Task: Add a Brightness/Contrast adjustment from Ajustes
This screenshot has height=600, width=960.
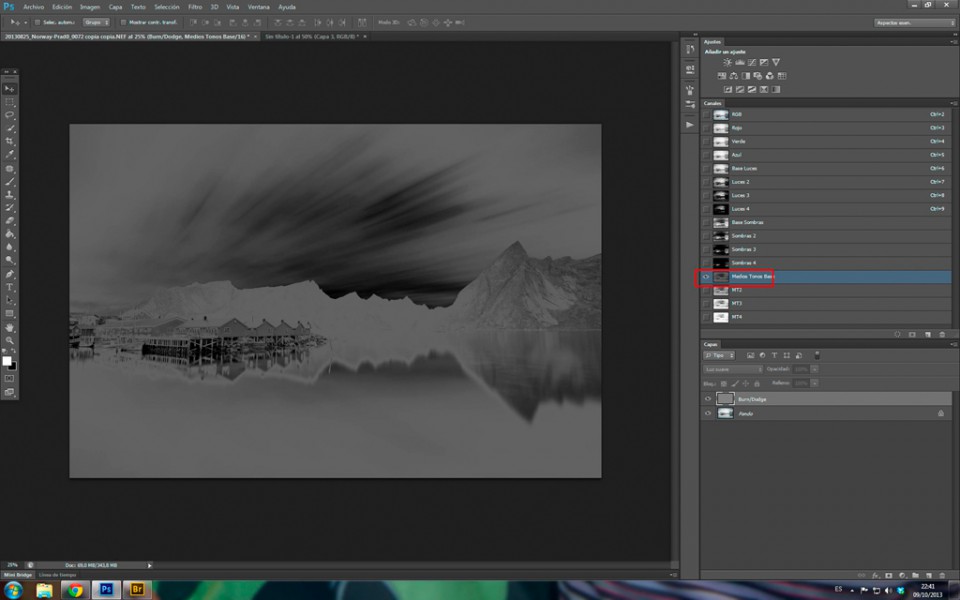Action: tap(727, 62)
